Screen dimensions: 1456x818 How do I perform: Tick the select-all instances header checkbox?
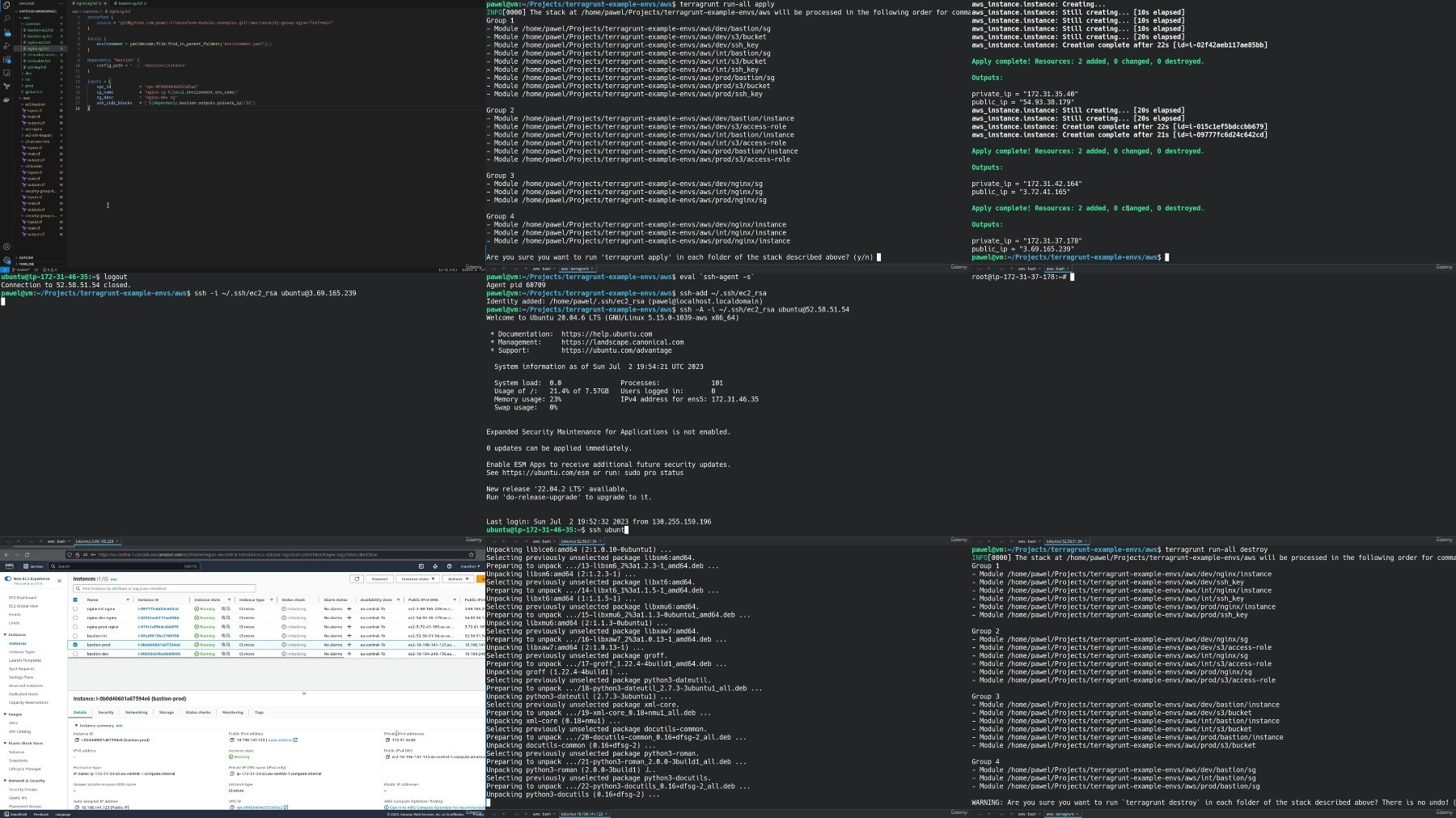tap(75, 600)
